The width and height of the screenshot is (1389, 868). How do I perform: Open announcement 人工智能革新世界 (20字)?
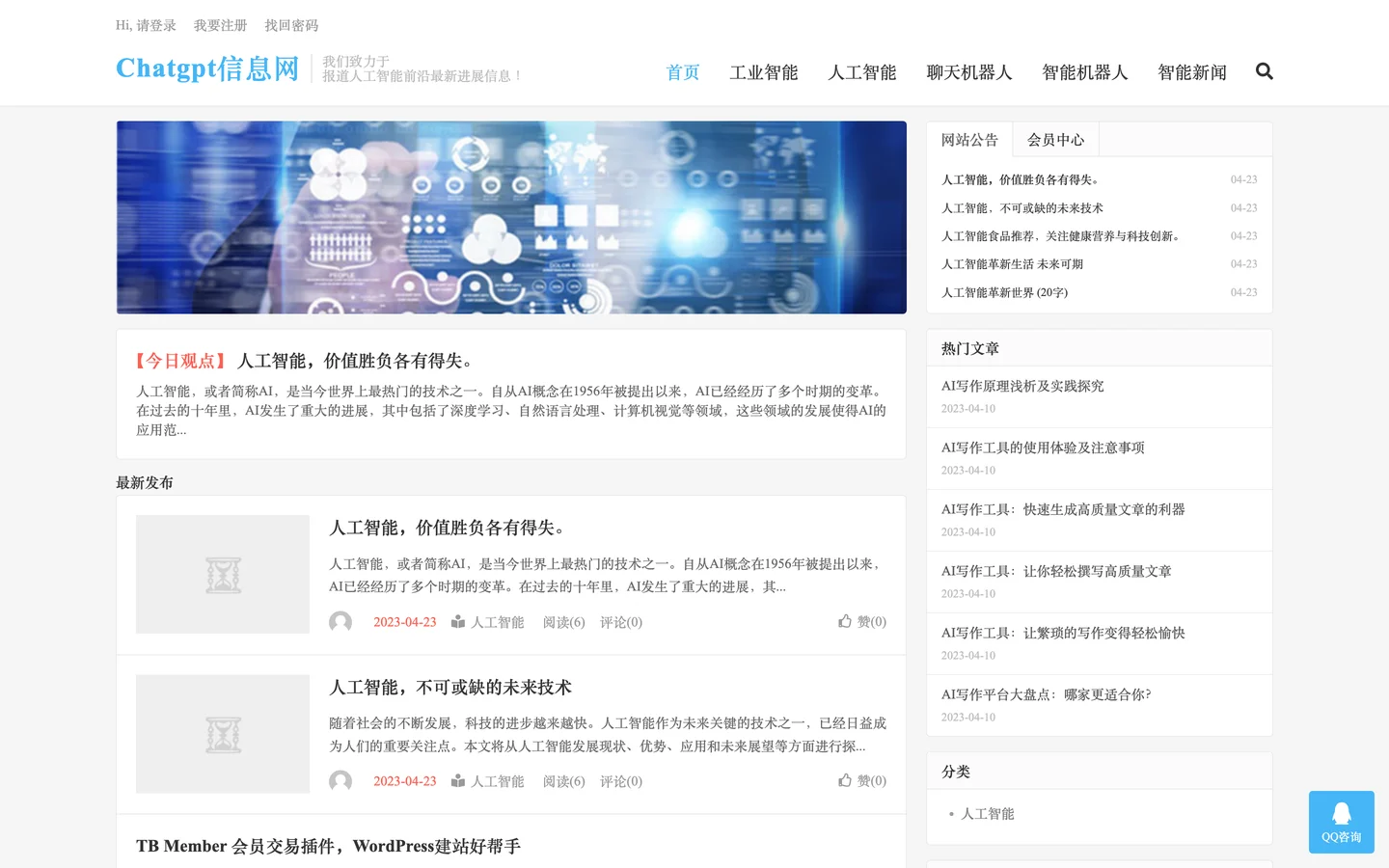1005,292
